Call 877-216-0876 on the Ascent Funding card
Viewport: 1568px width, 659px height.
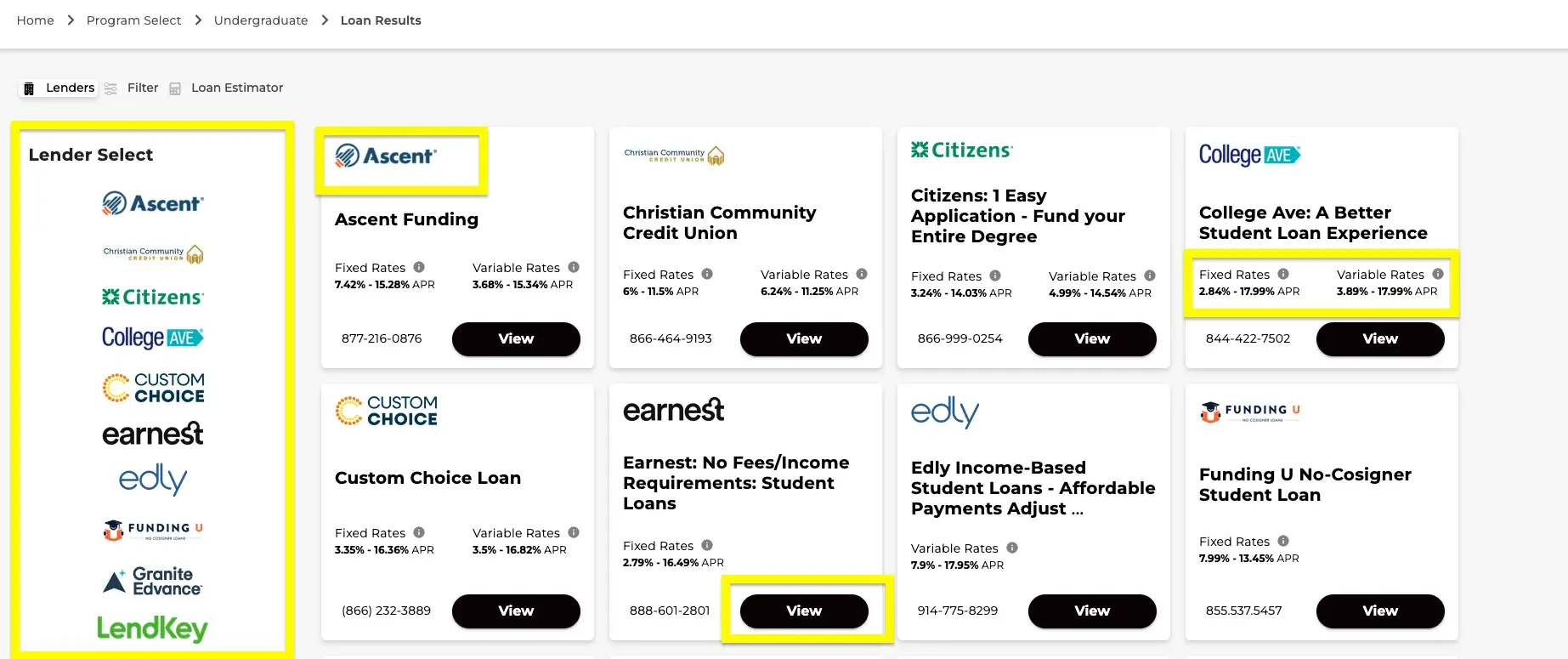(382, 338)
